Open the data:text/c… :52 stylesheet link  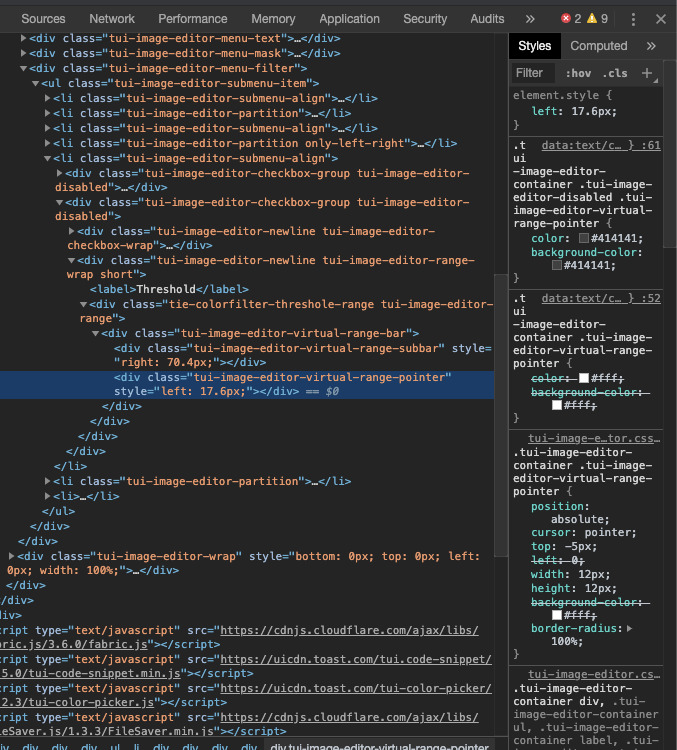click(601, 298)
